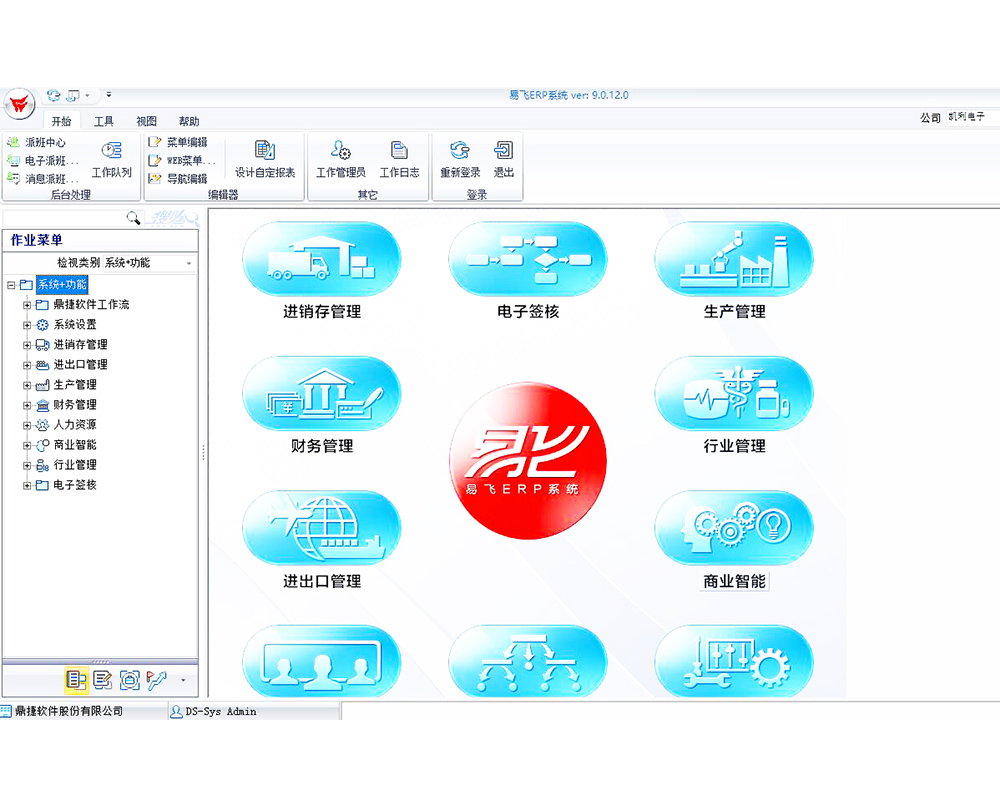Select 鼎捷软件工作流 in the tree
This screenshot has height=800, width=1000.
91,304
